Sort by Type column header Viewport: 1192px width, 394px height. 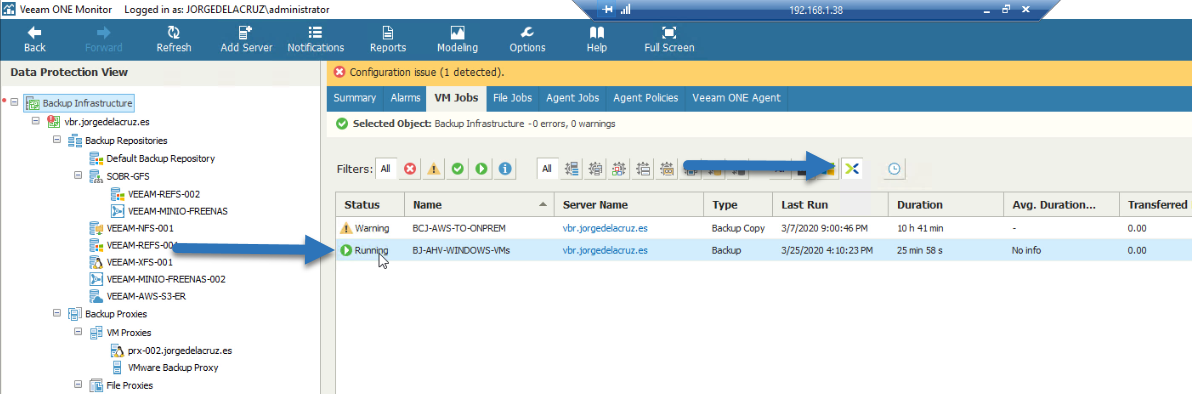pos(737,205)
